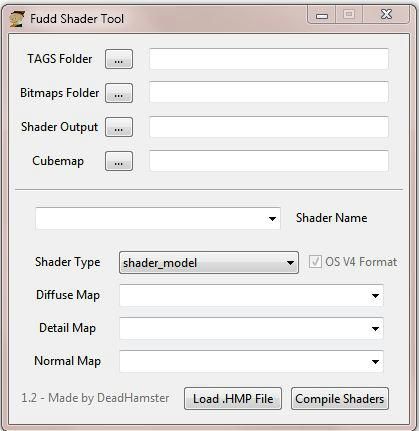Viewport: 419px width, 431px height.
Task: Click the disabled maximize window button
Action: [x=349, y=15]
